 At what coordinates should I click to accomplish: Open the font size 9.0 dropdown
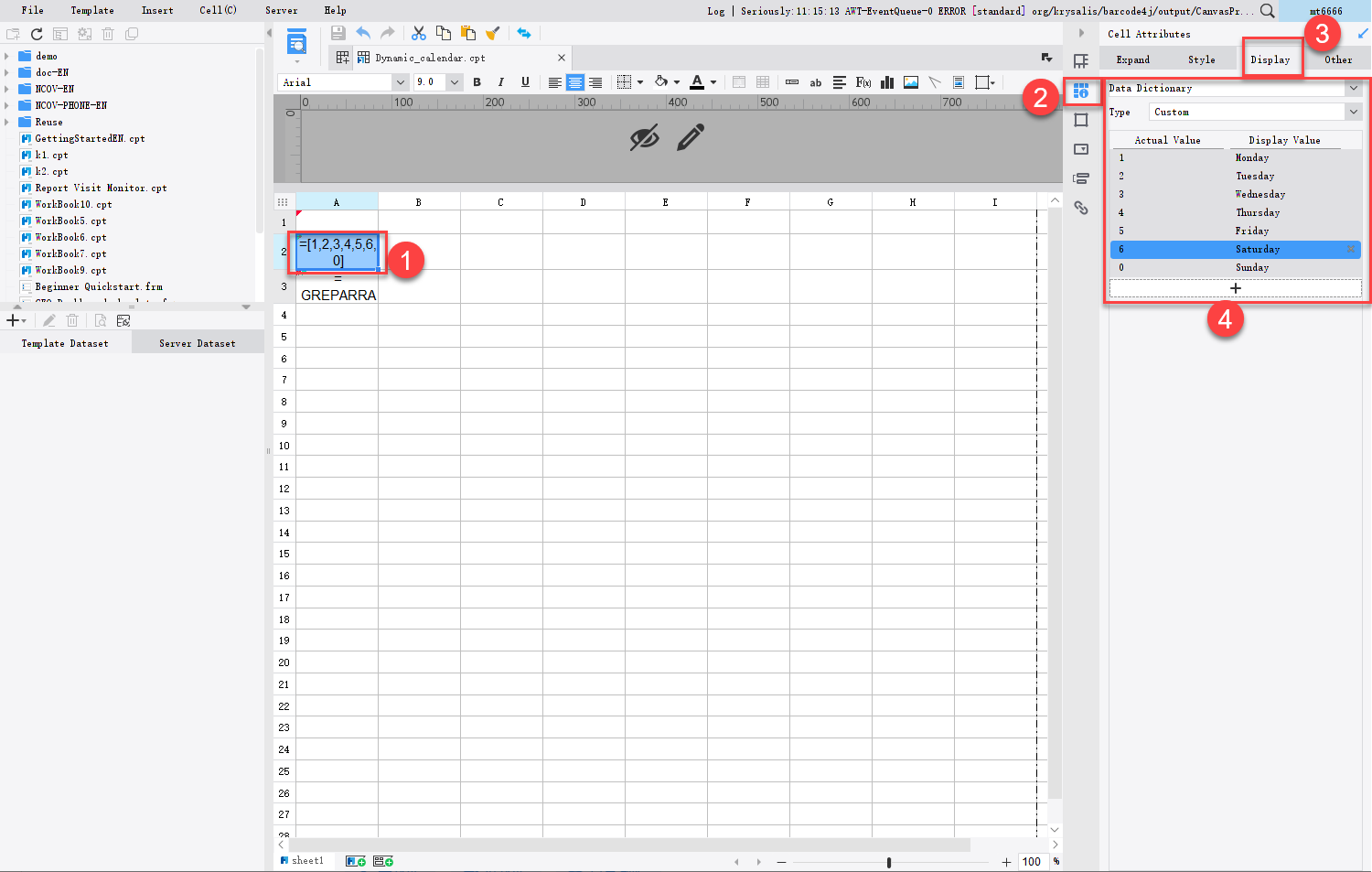pos(454,82)
